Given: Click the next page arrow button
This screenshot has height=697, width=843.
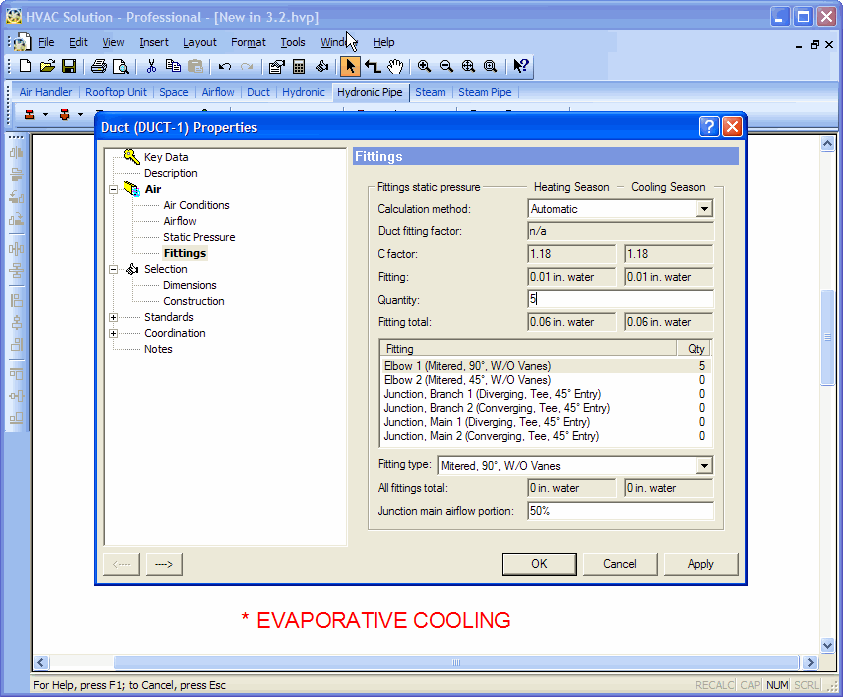Looking at the screenshot, I should click(164, 564).
